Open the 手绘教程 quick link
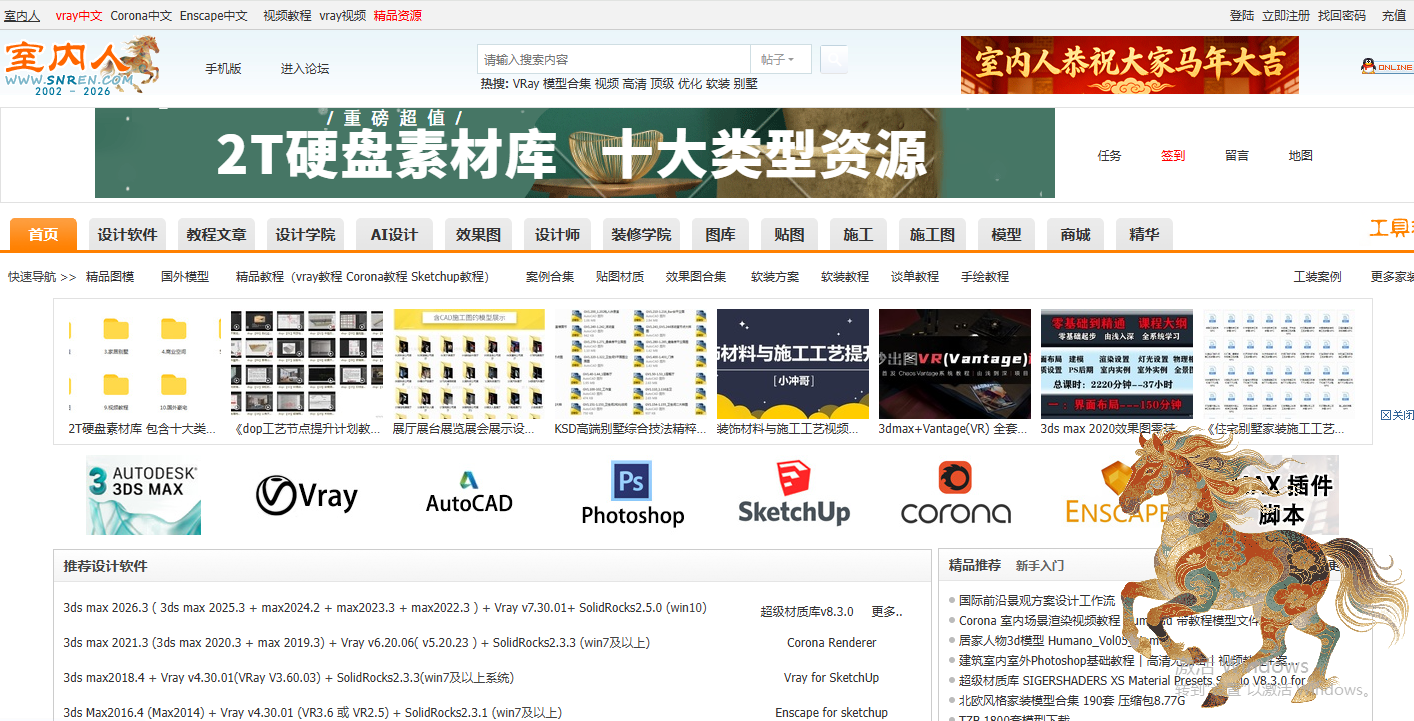The height and width of the screenshot is (721, 1414). click(985, 277)
